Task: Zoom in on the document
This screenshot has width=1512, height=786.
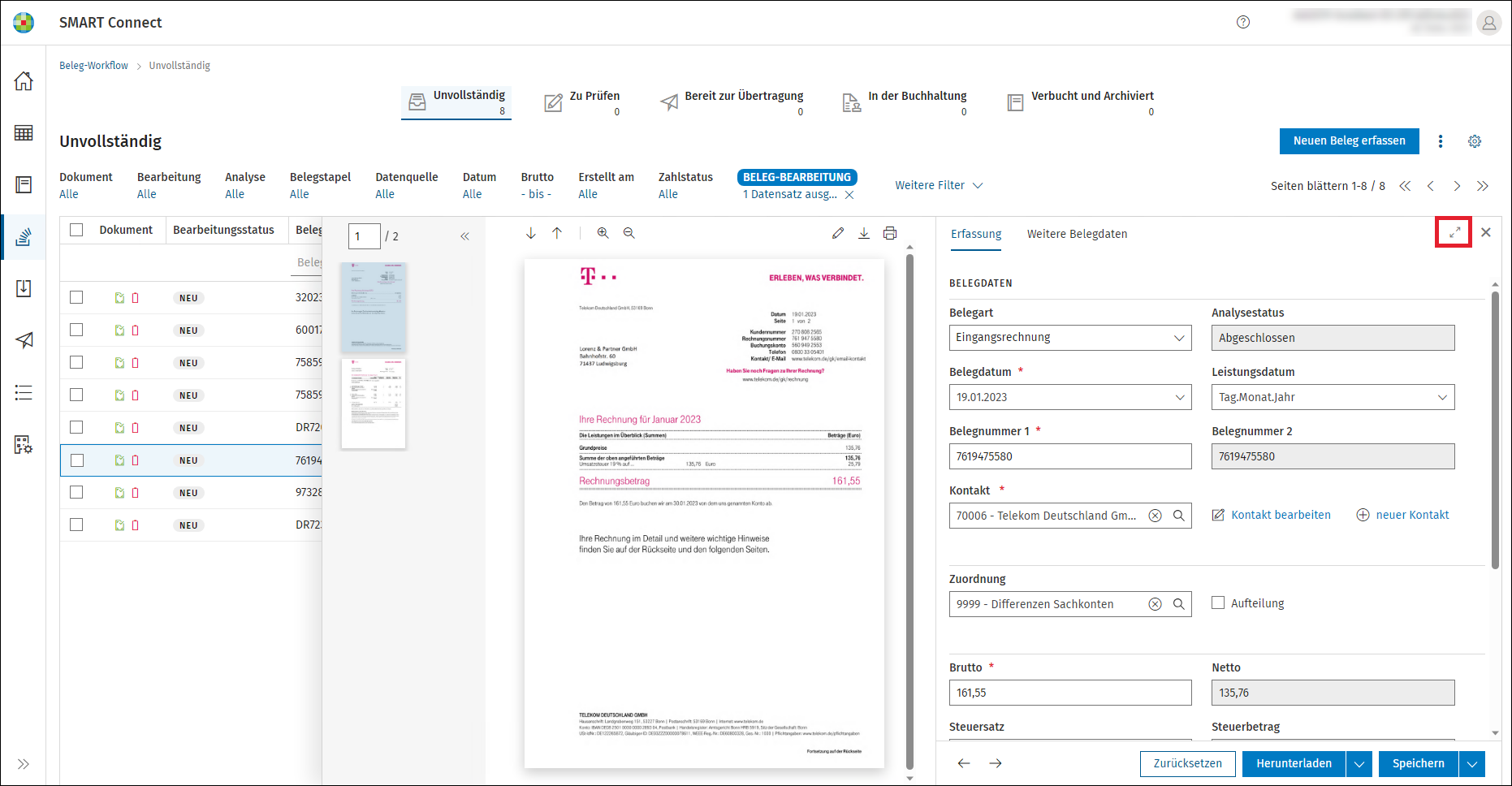Action: point(603,233)
